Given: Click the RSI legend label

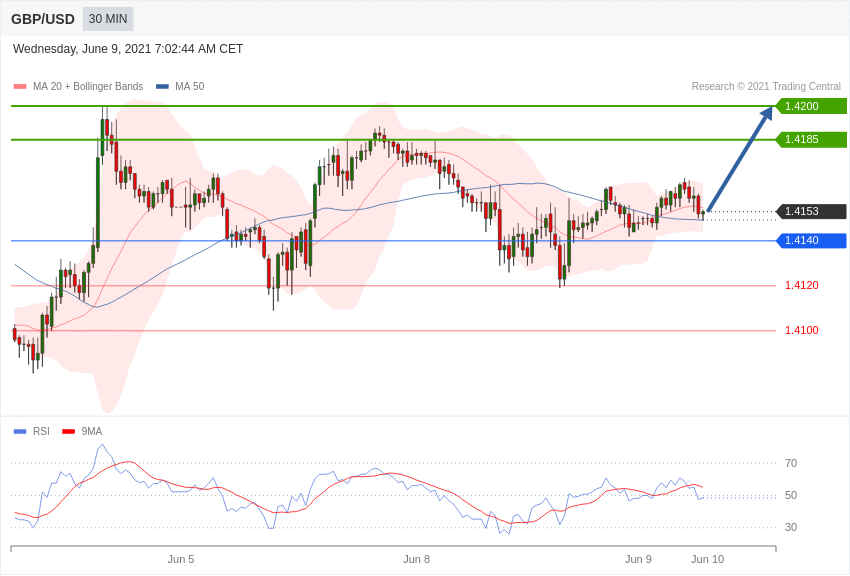Looking at the screenshot, I should tap(41, 431).
